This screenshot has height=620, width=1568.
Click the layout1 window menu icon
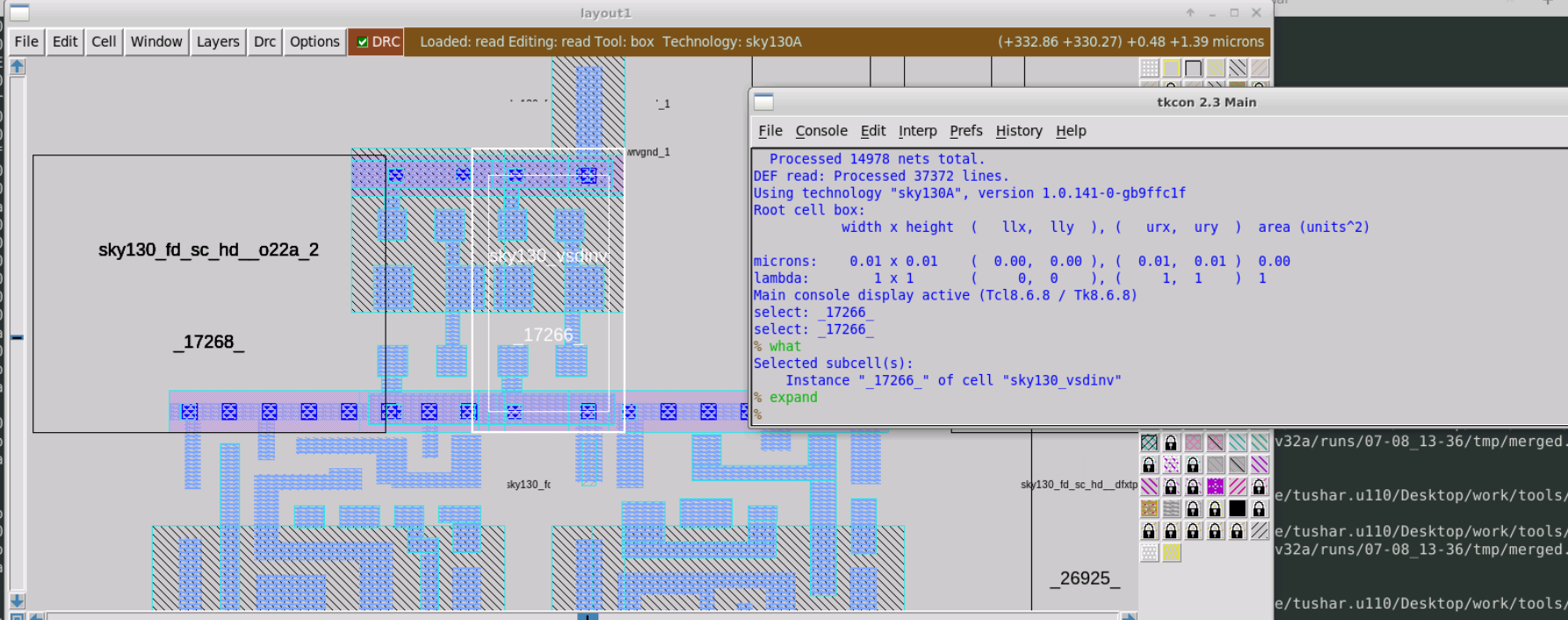click(x=19, y=12)
